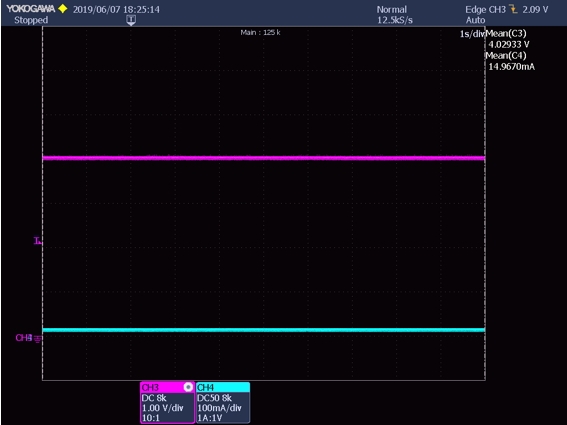Screen dimensions: 567x425
Task: Click the magenta trigger level T marker
Action: (38, 241)
